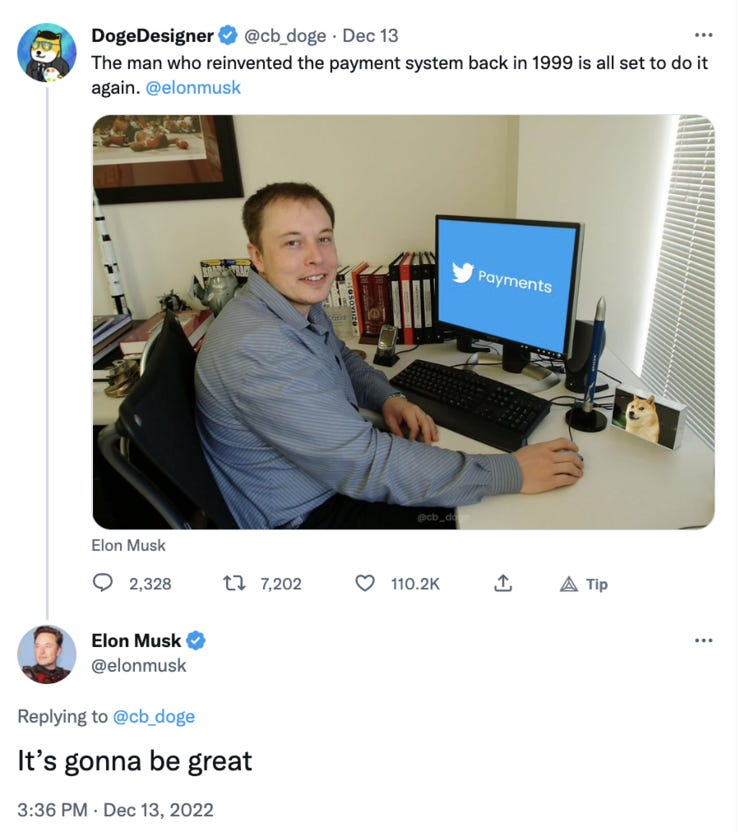Open the @elonmusk mention link
The image size is (740, 832).
point(193,88)
